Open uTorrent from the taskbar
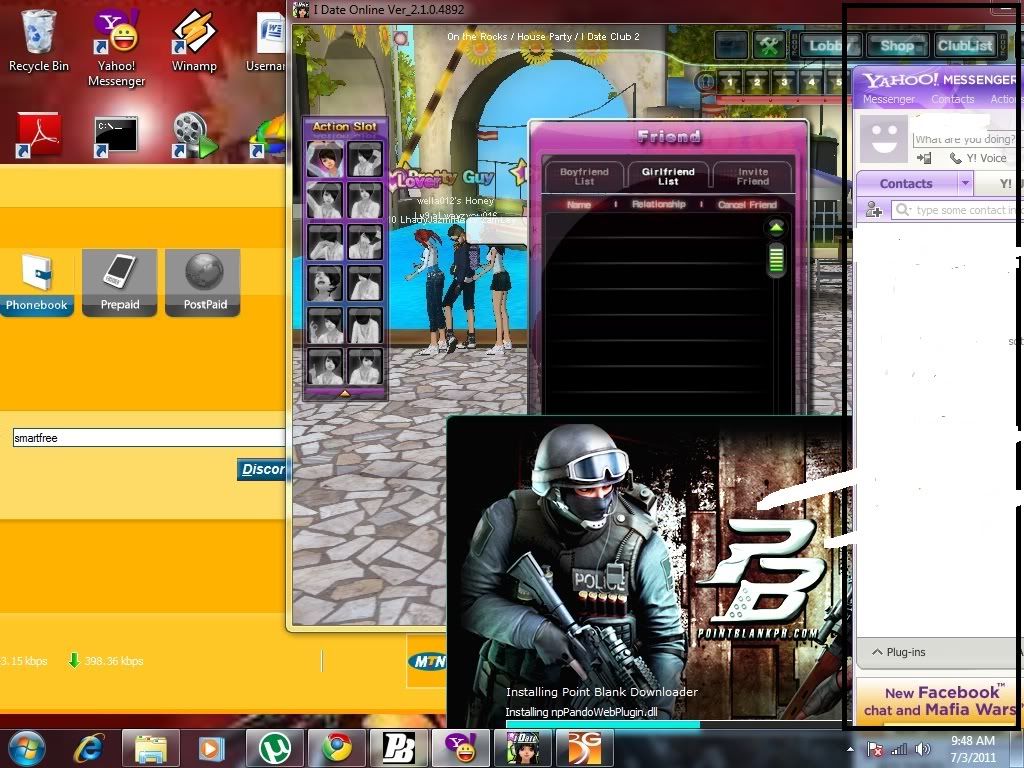 point(274,748)
